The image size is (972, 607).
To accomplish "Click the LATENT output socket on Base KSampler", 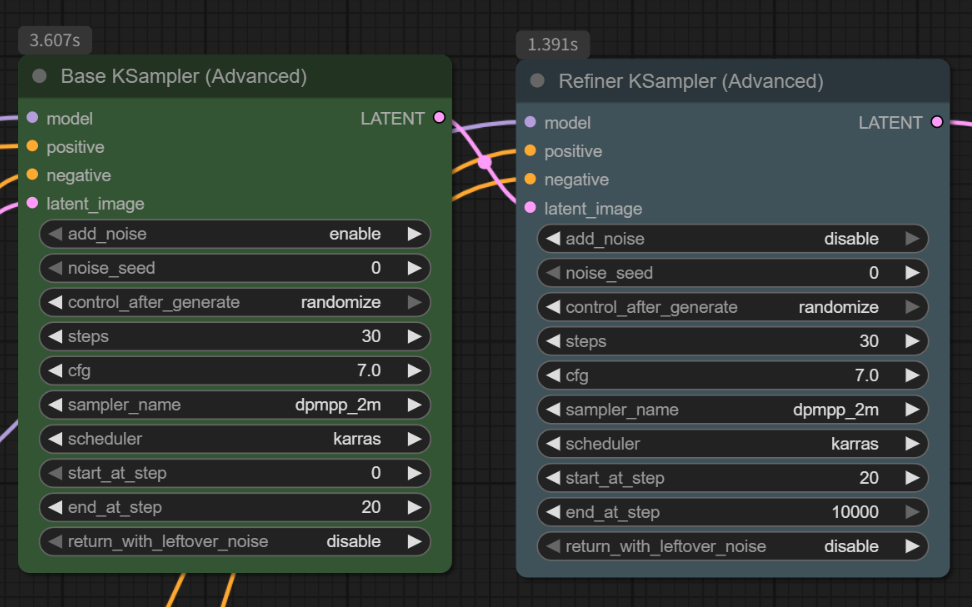I will 439,118.
